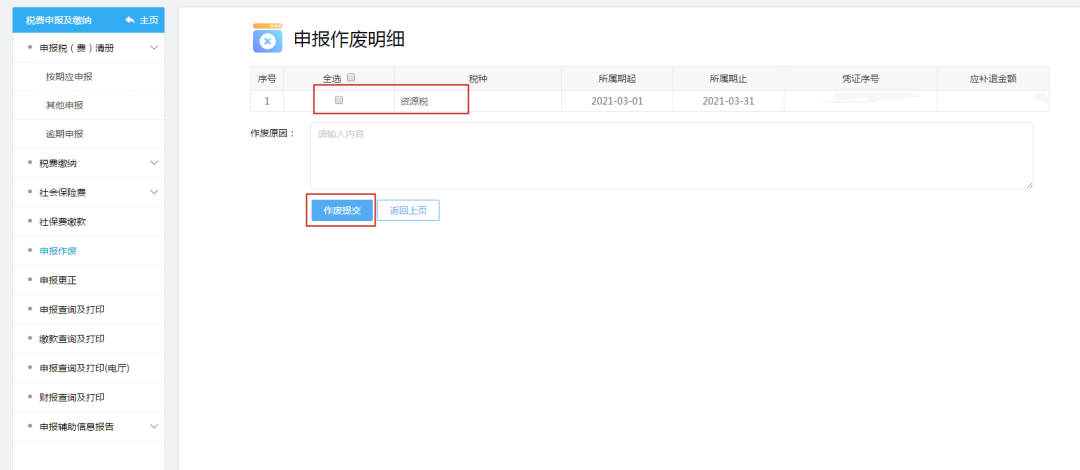Open 按期应申报 submenu item
Viewport: 1080px width, 470px height.
[69, 76]
